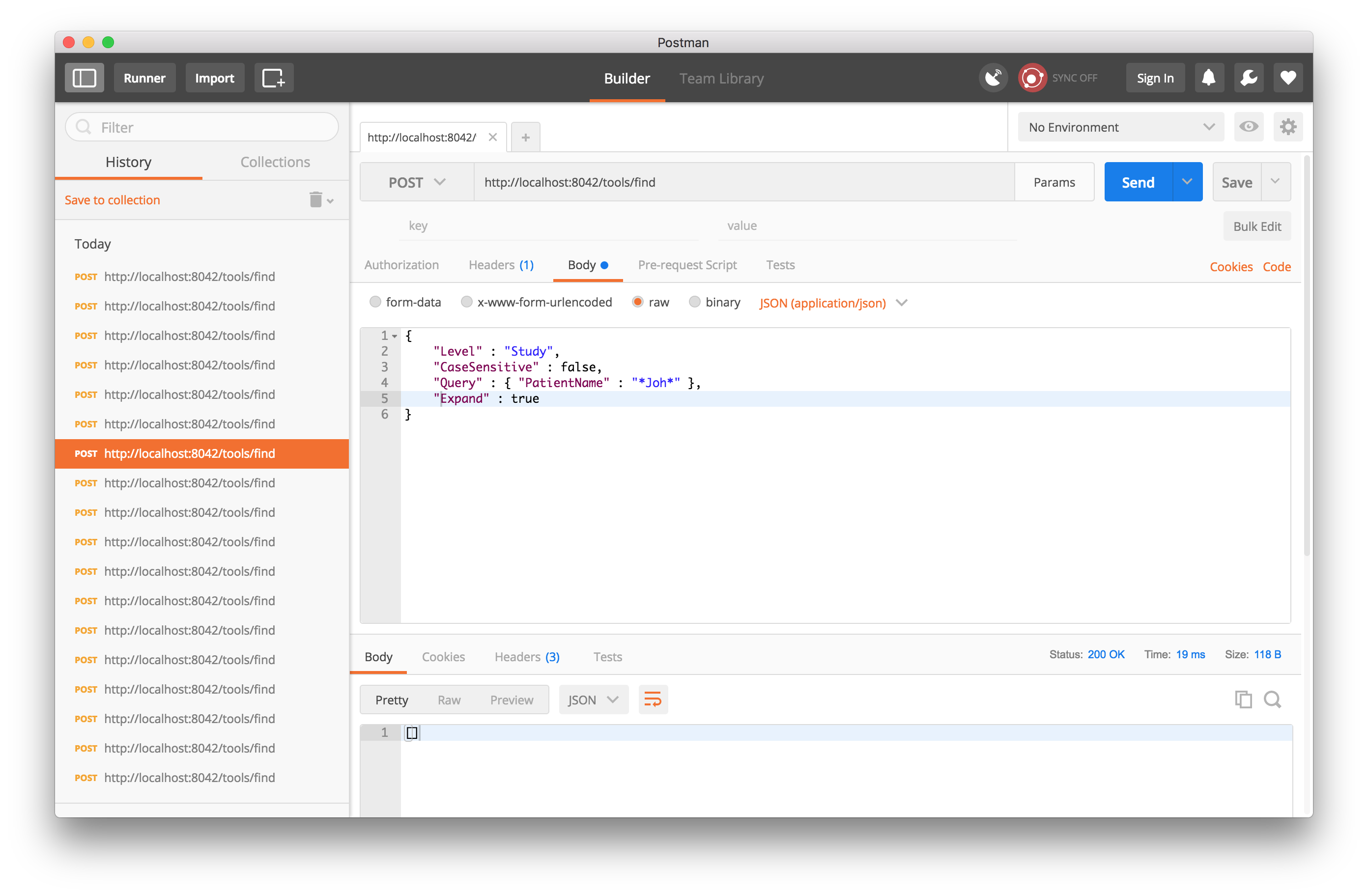This screenshot has height=896, width=1368.
Task: Switch to the Builder tab
Action: point(627,78)
